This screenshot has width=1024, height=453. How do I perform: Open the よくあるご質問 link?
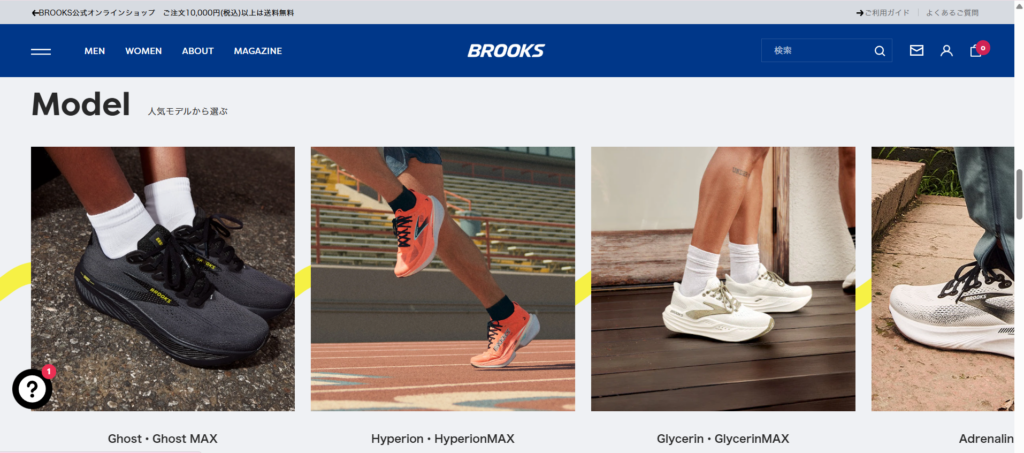point(952,12)
